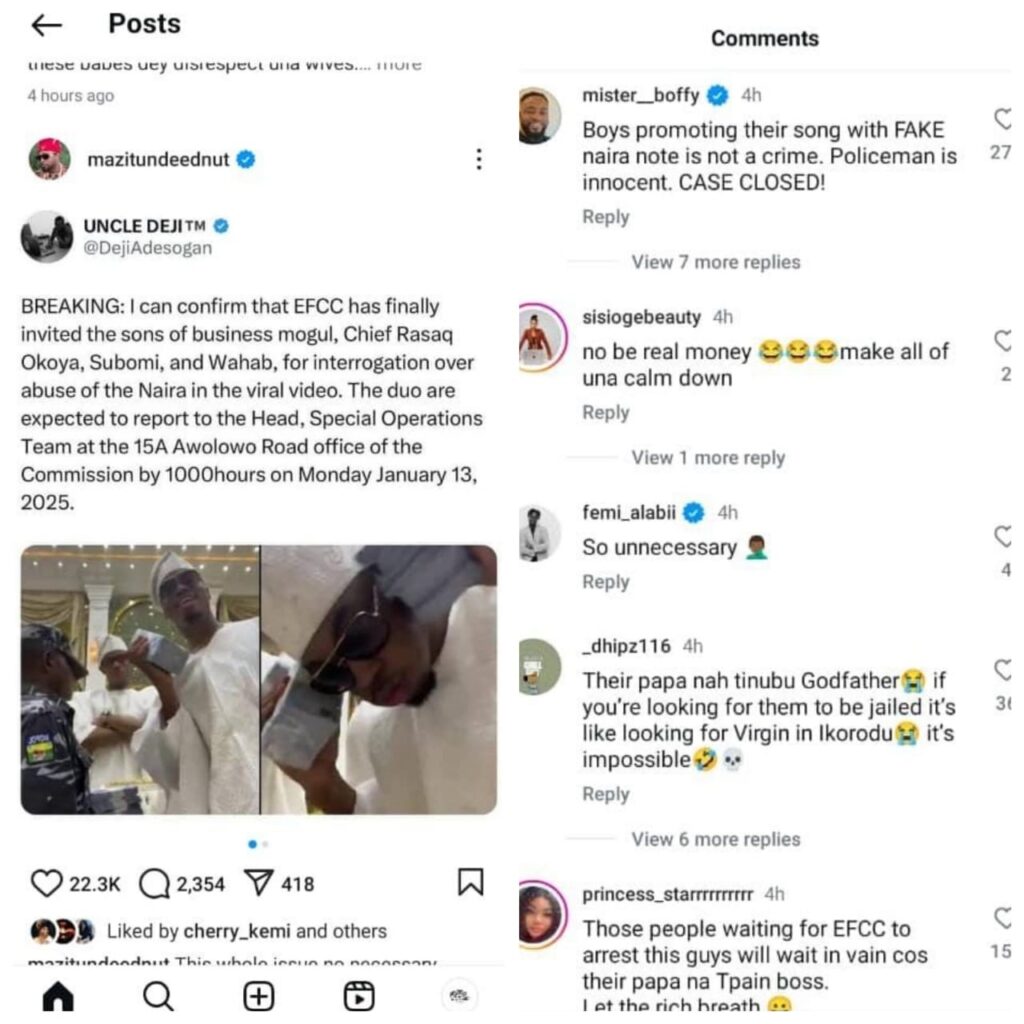Expand "View 6 more replies" thread
Viewport: 1024px width, 1024px height.
[715, 839]
